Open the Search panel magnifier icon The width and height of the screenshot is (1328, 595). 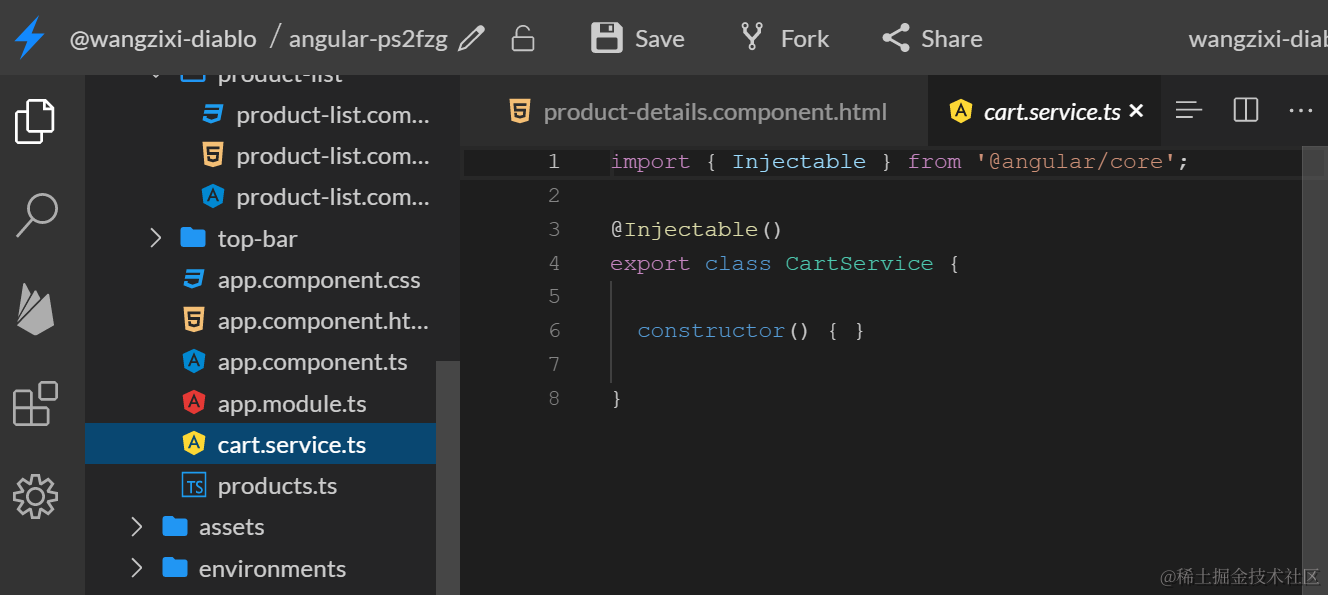click(x=36, y=215)
